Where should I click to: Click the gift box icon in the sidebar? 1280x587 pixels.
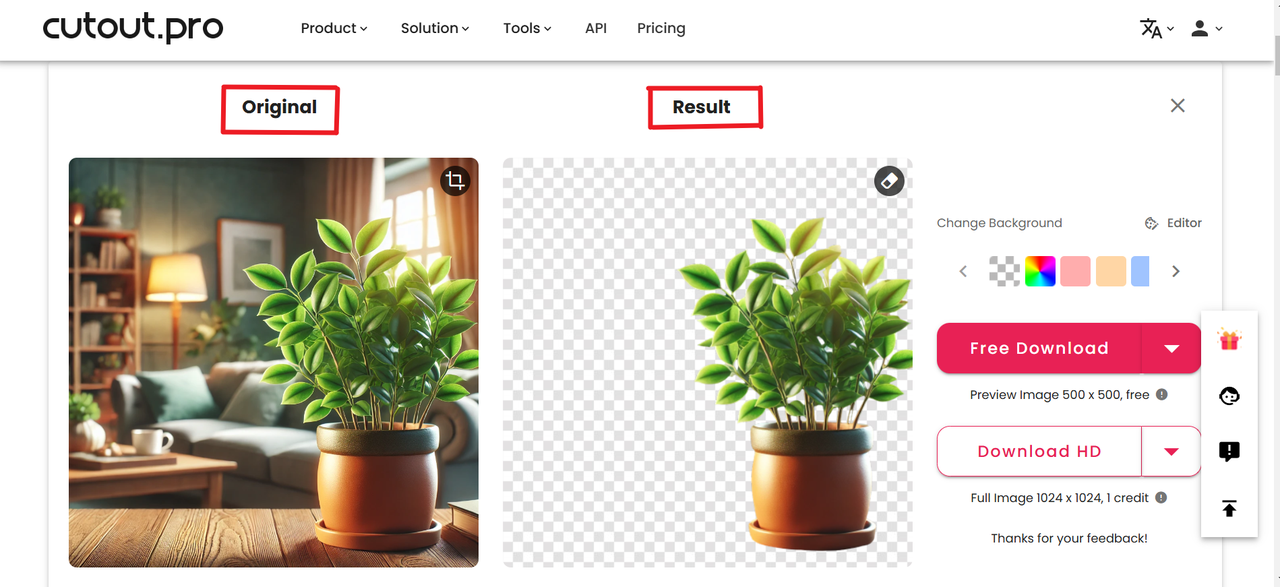(x=1229, y=340)
